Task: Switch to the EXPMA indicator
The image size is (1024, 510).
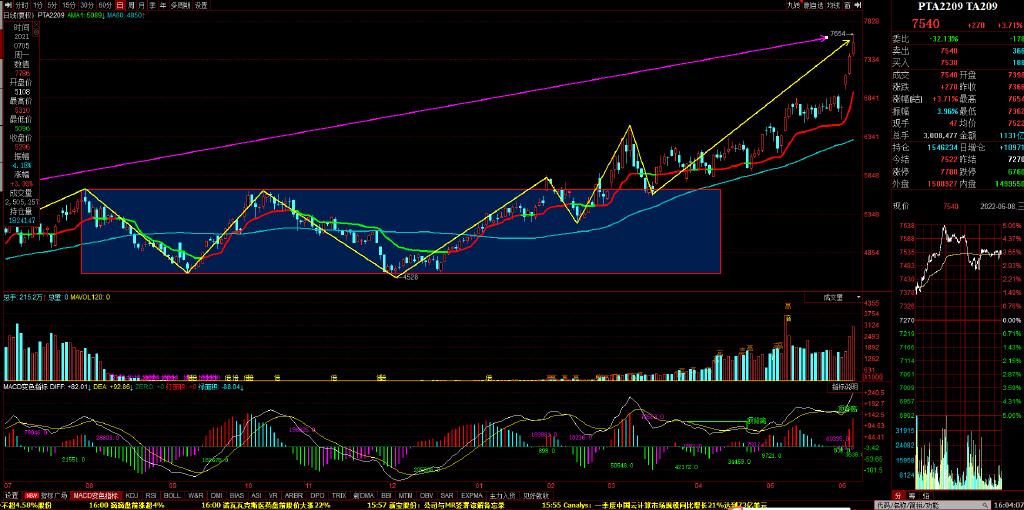Action: click(472, 496)
